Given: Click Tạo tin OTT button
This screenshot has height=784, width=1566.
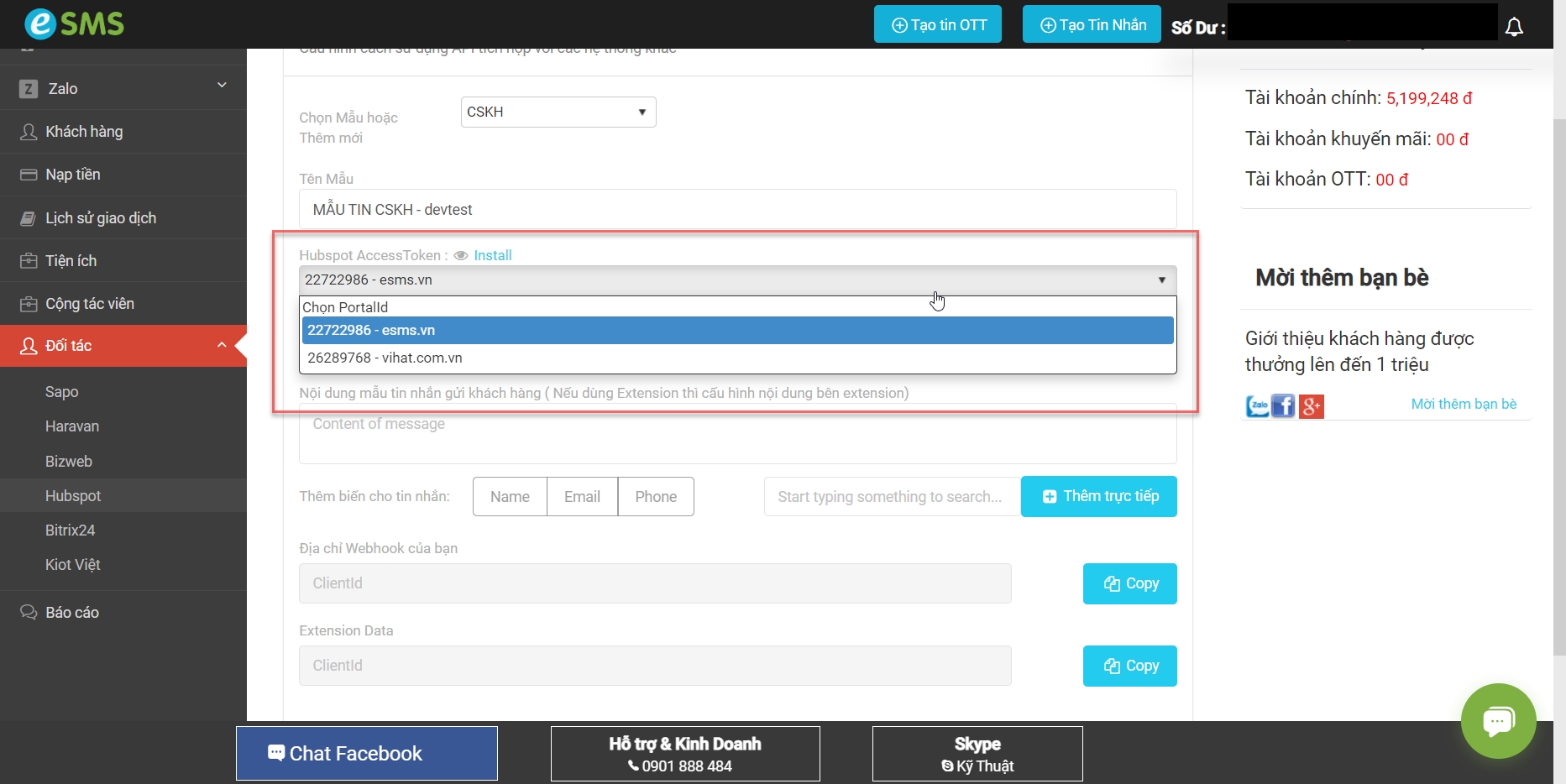Looking at the screenshot, I should pyautogui.click(x=938, y=24).
